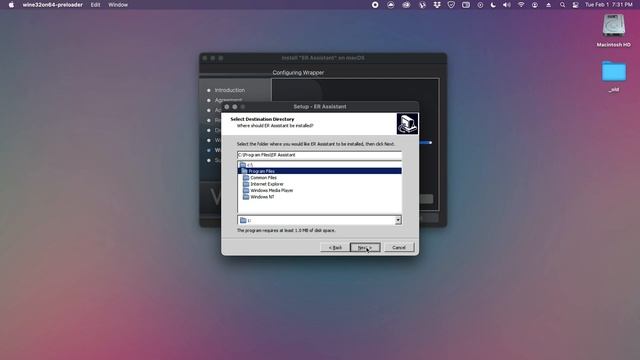Click the Next button
640x360 pixels.
click(x=365, y=247)
